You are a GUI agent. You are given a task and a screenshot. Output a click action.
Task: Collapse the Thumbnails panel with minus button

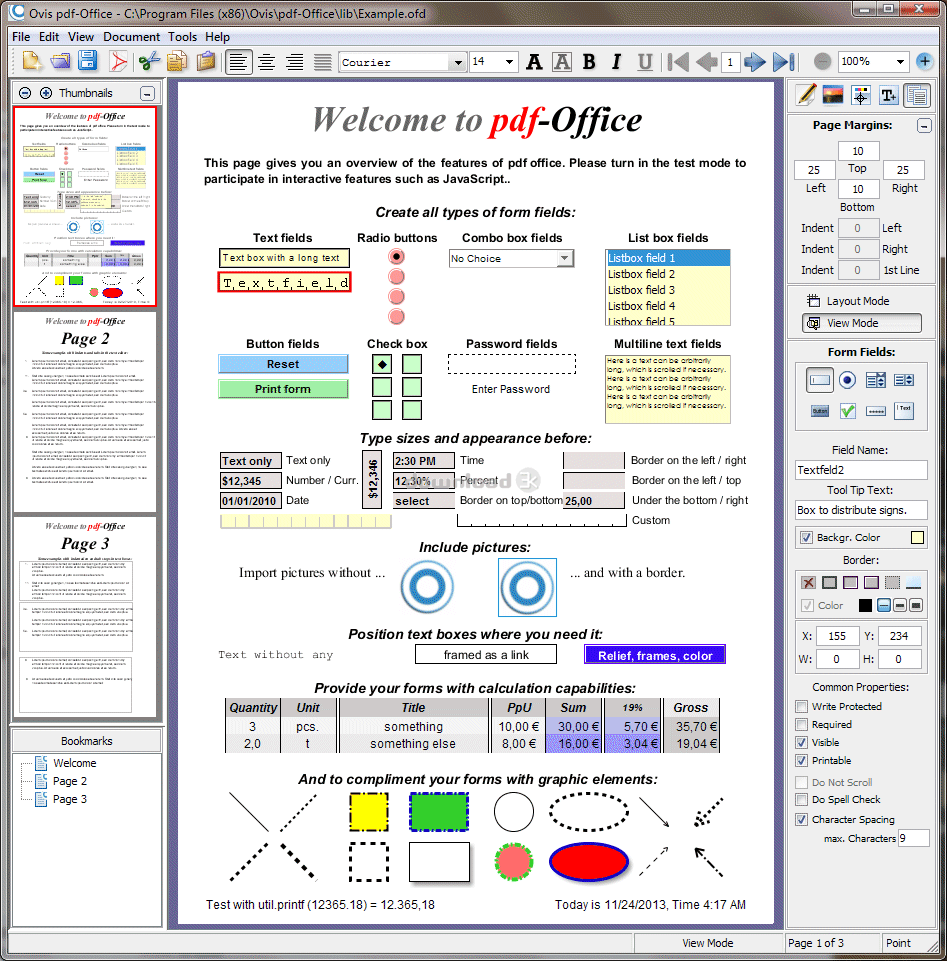[147, 93]
